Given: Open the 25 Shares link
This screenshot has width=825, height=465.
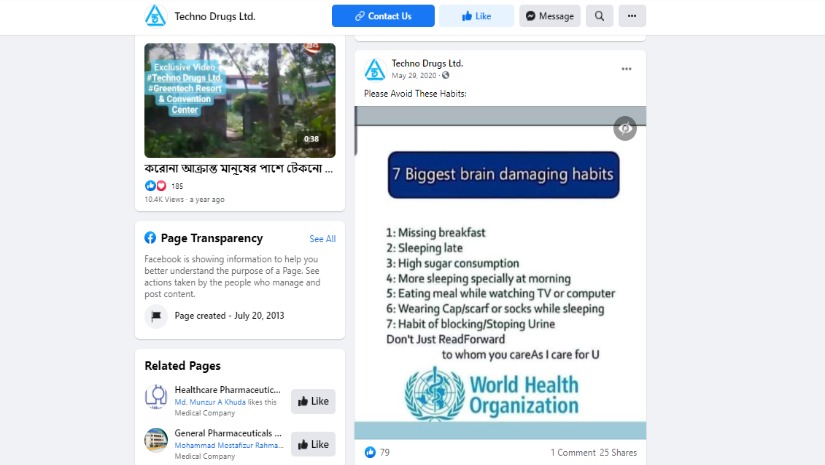Looking at the screenshot, I should 618,452.
